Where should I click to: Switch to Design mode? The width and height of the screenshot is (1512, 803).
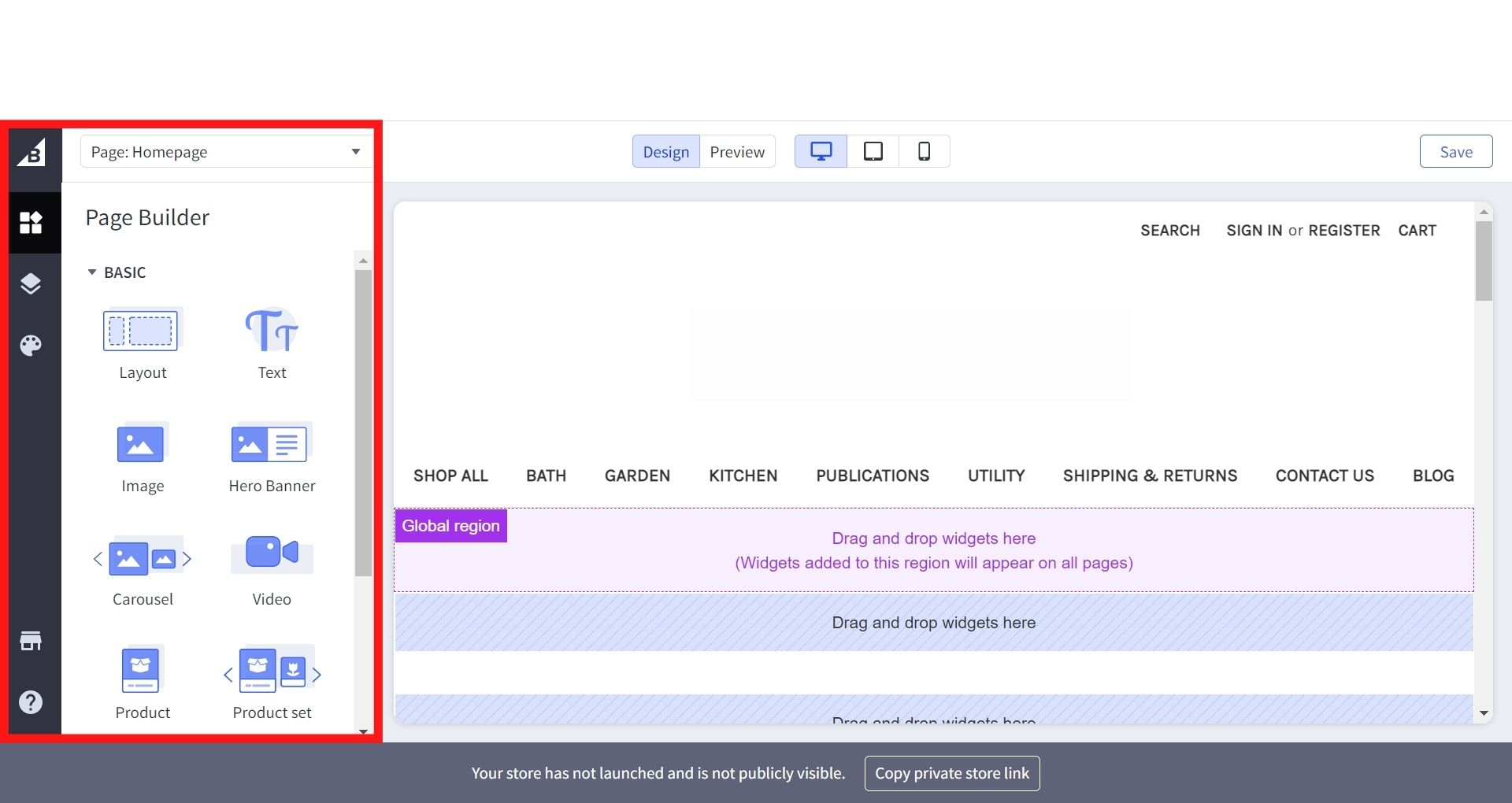point(665,152)
